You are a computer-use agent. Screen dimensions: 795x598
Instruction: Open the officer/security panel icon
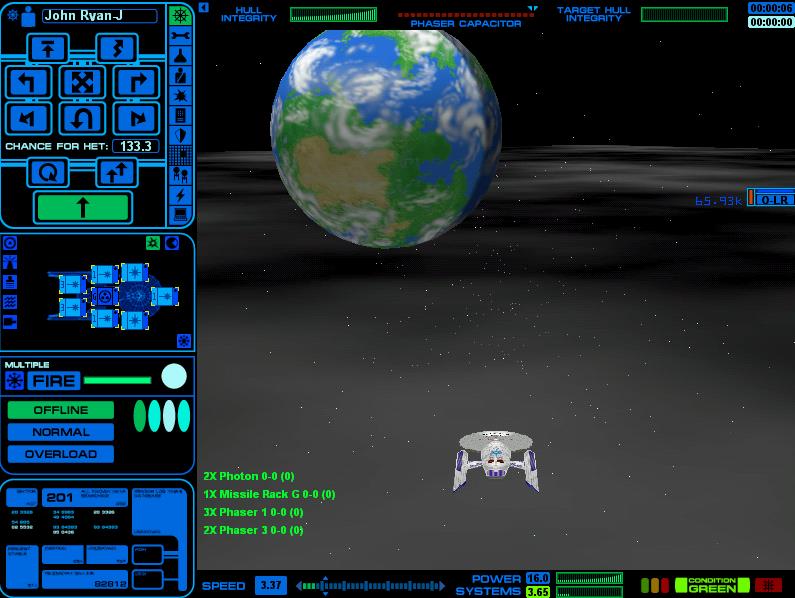[x=180, y=76]
